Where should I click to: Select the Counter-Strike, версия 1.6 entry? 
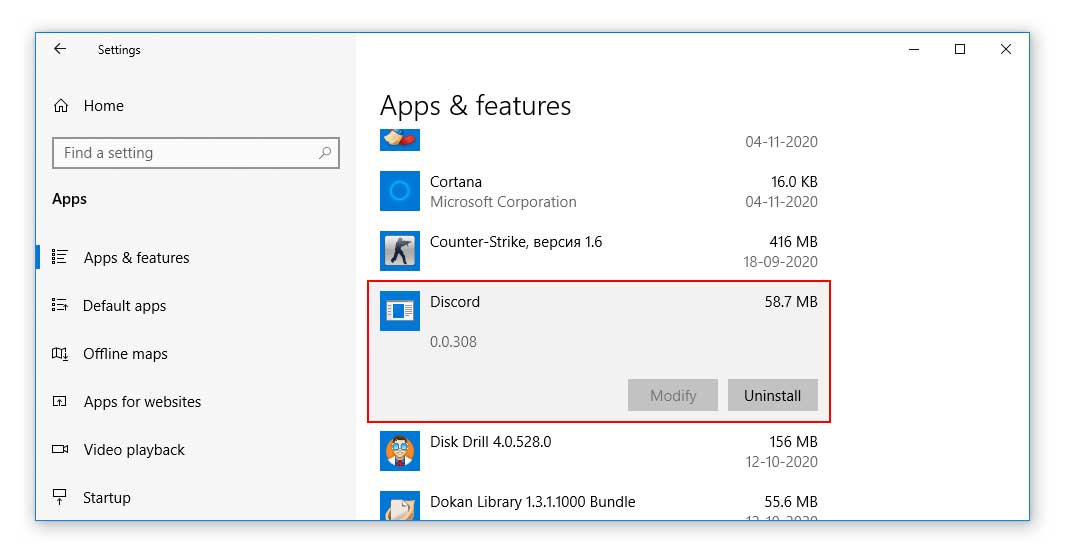516,242
